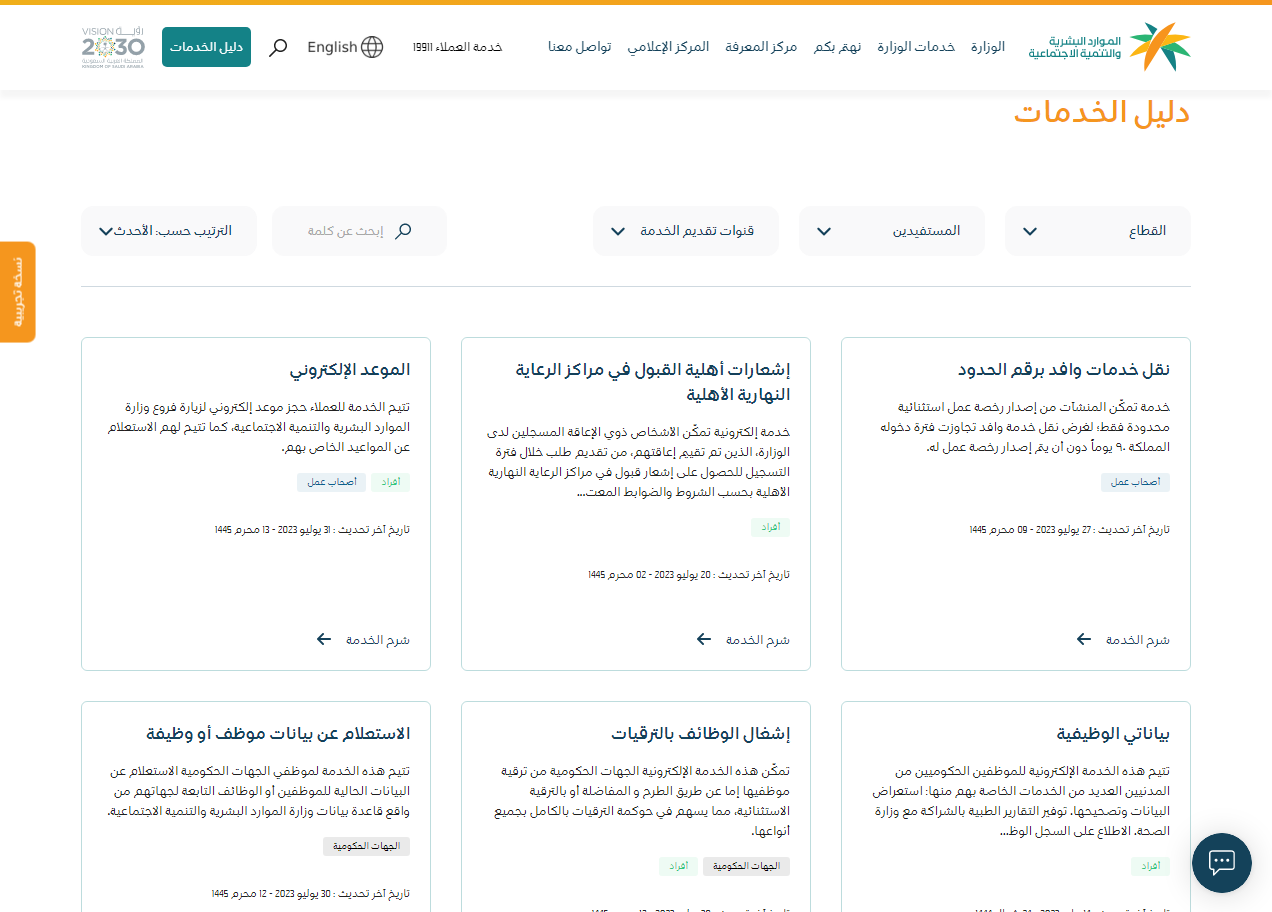1272x912 pixels.
Task: Click arrow on الموعد الإلكتروني card
Action: (x=324, y=639)
